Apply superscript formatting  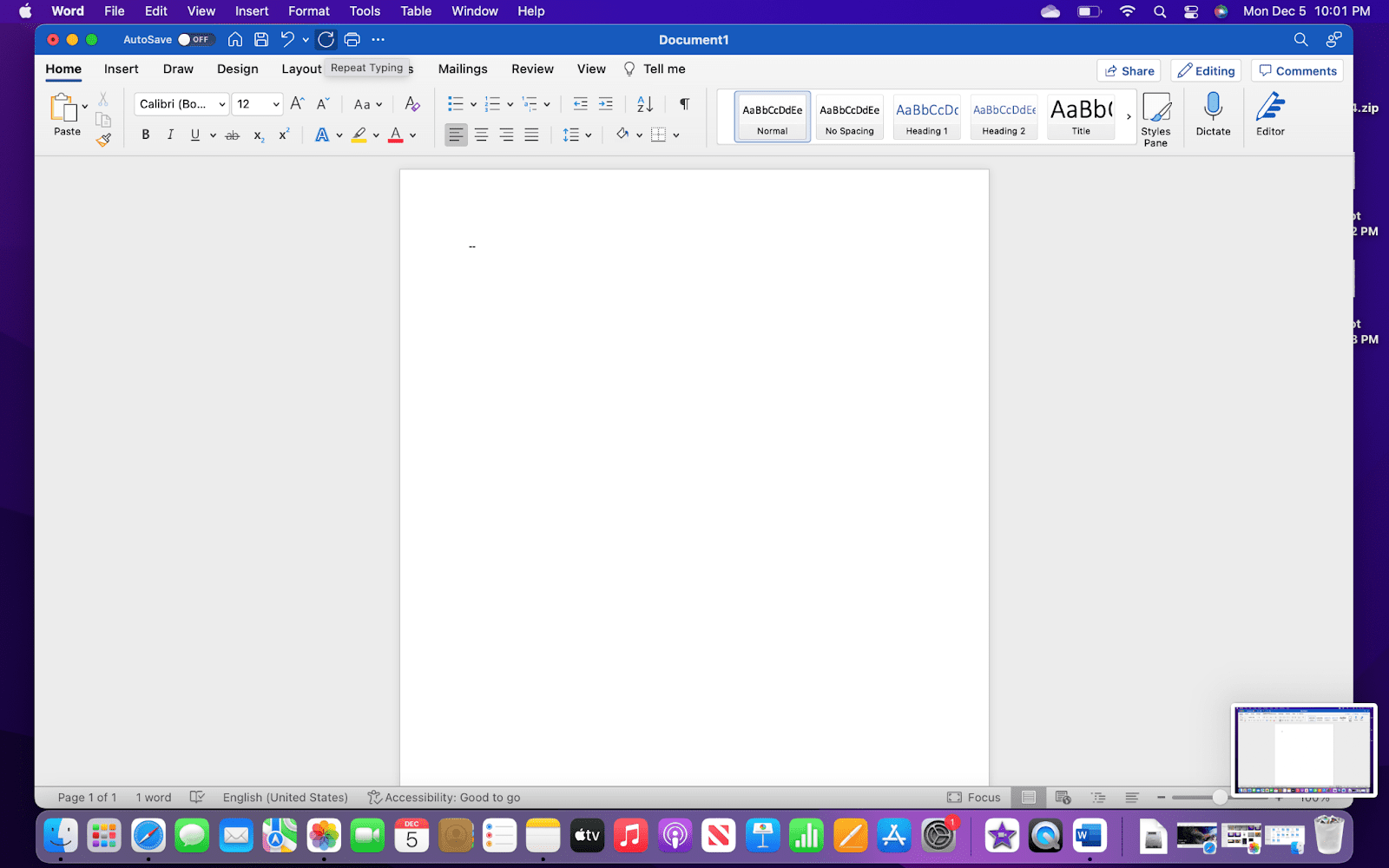[x=284, y=135]
